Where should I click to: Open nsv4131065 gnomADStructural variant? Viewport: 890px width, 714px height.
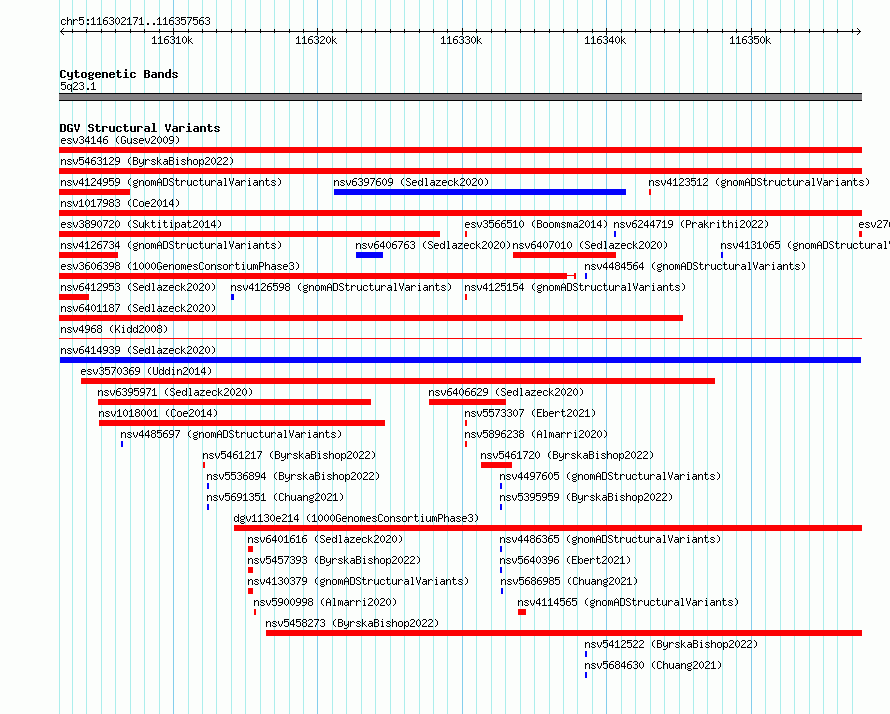pos(805,245)
